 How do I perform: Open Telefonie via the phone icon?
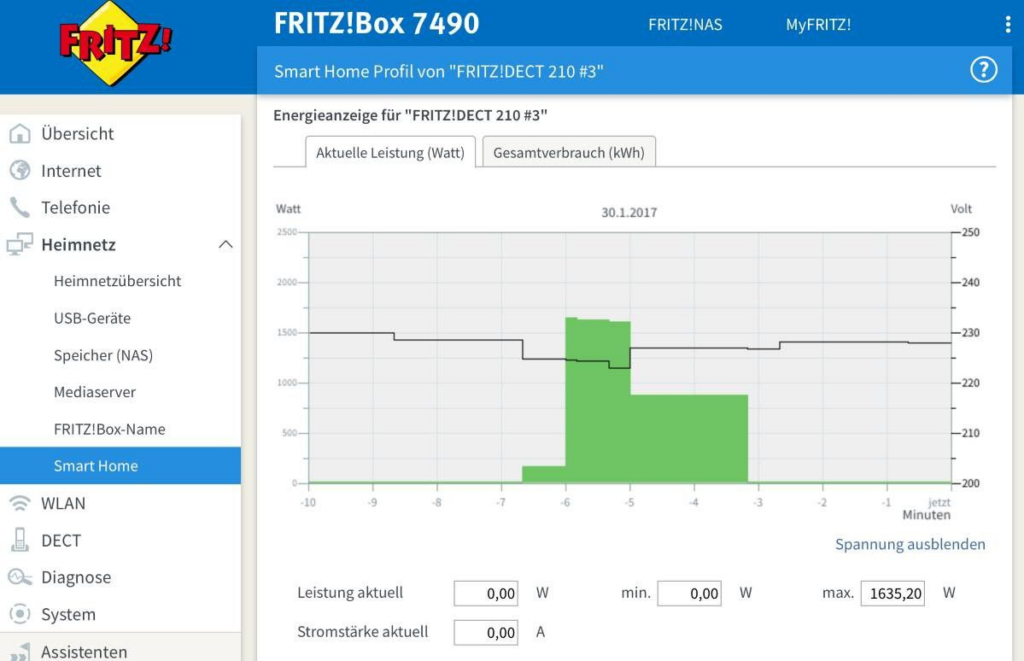click(19, 207)
